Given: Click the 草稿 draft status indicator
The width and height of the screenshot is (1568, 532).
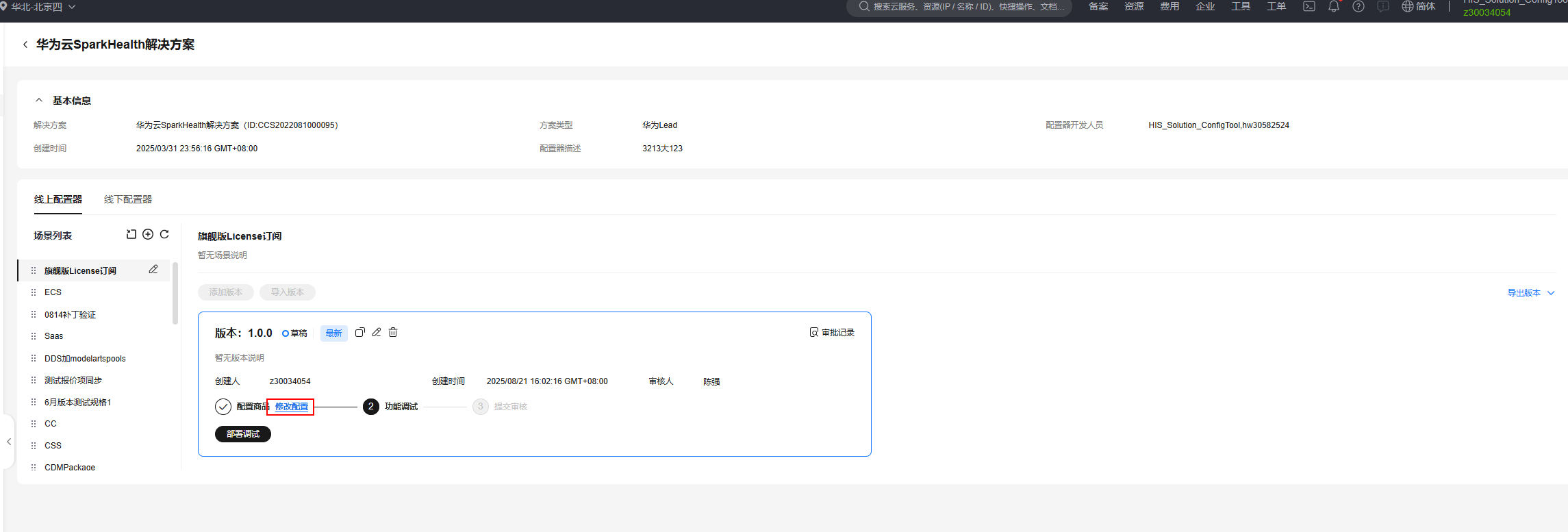Looking at the screenshot, I should click(x=294, y=333).
